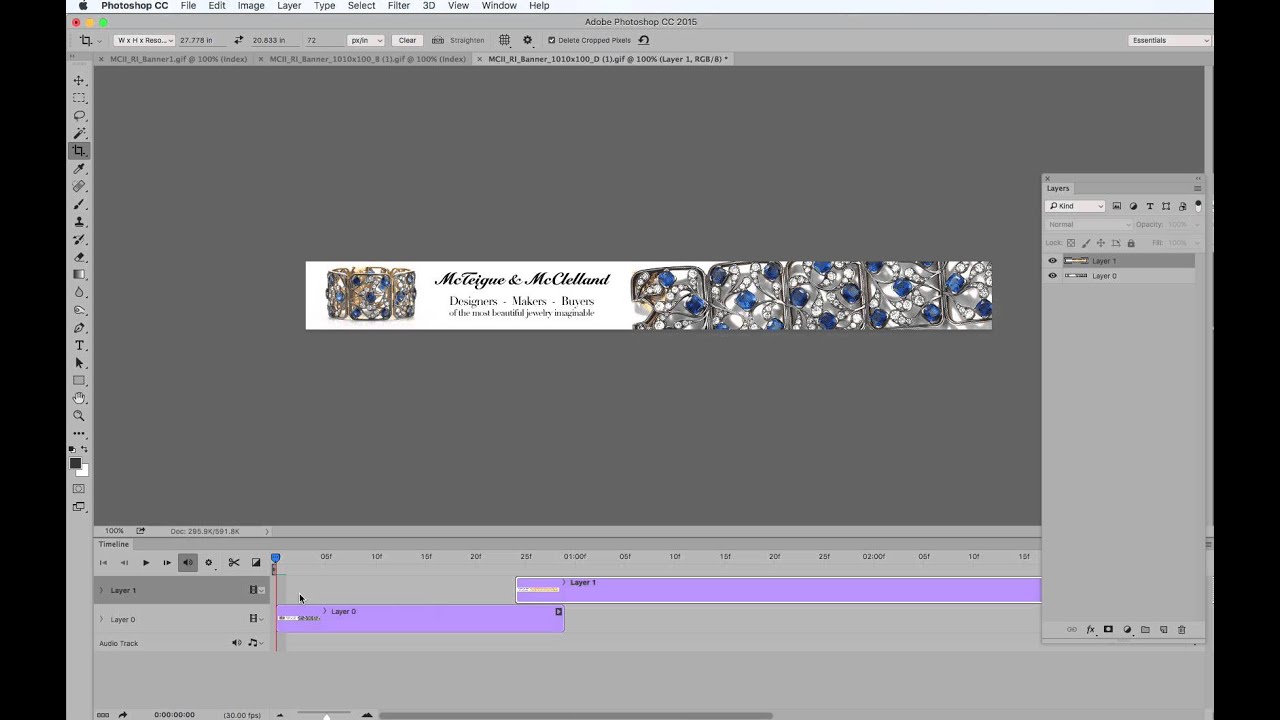Select the Quick Selection tool
Image resolution: width=1280 pixels, height=720 pixels.
[79, 133]
